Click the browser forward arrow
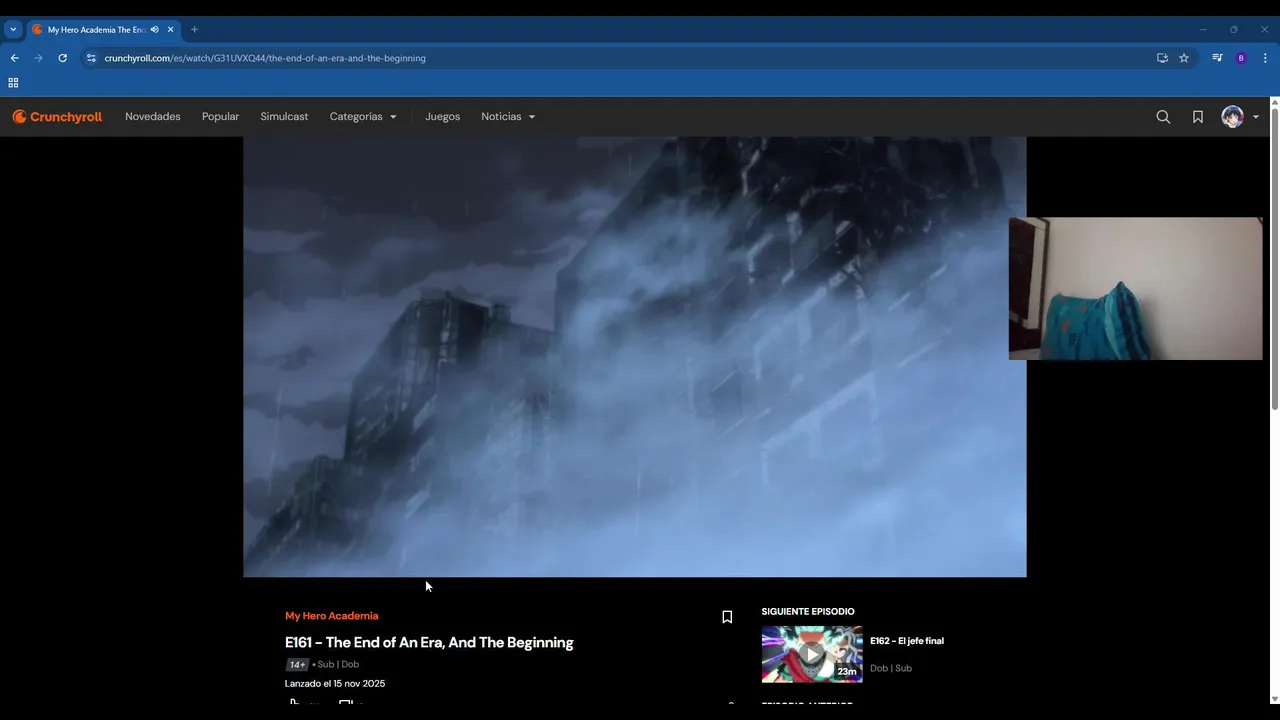1280x720 pixels. pos(38,58)
